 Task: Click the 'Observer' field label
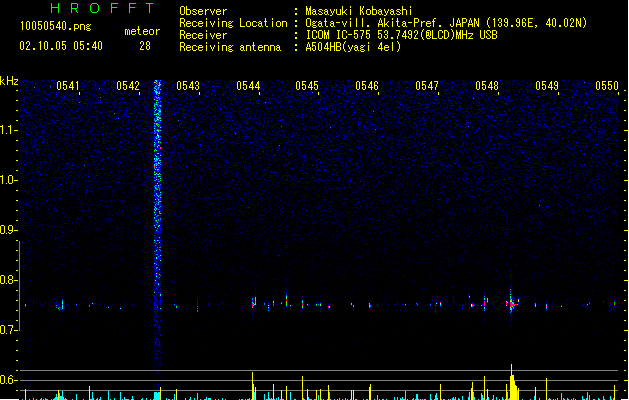(x=203, y=11)
